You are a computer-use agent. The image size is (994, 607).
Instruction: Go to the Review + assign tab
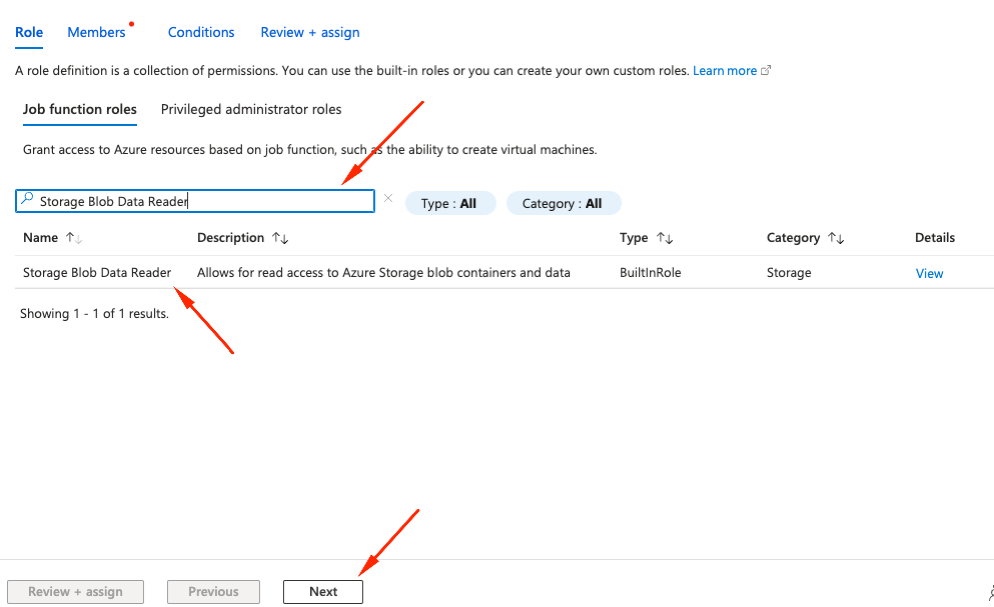point(310,32)
